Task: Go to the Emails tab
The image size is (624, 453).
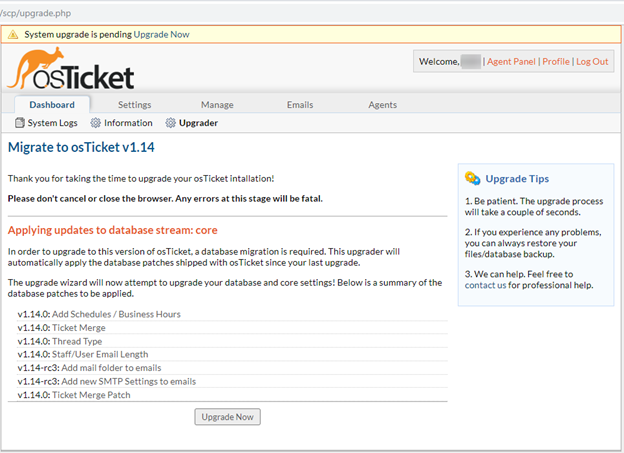Action: pyautogui.click(x=300, y=105)
